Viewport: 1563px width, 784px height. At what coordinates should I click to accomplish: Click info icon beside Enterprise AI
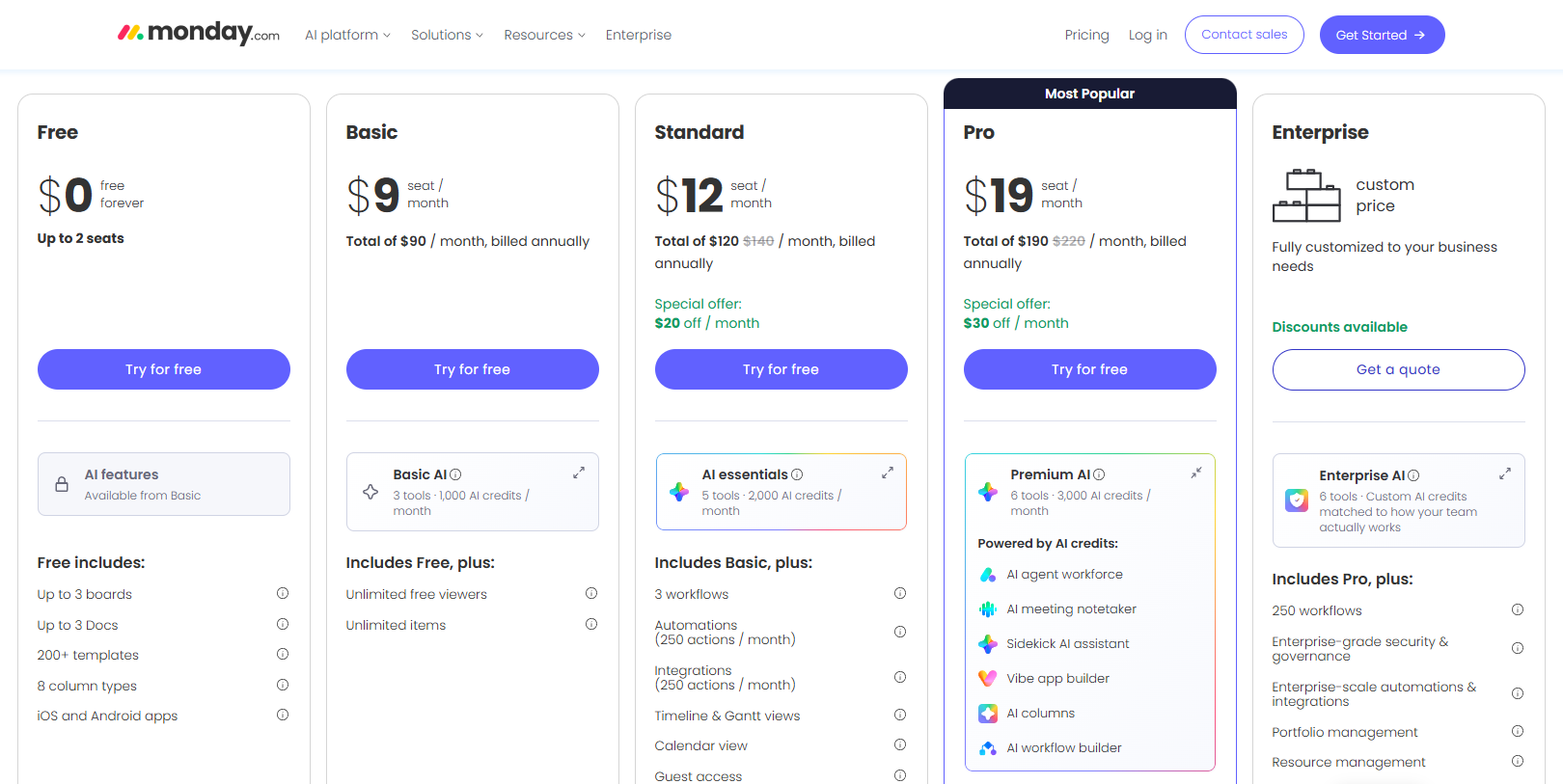point(1413,475)
